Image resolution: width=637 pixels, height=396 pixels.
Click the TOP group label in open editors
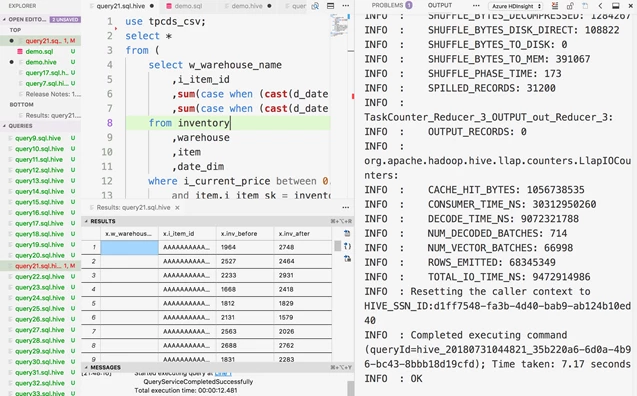point(15,30)
